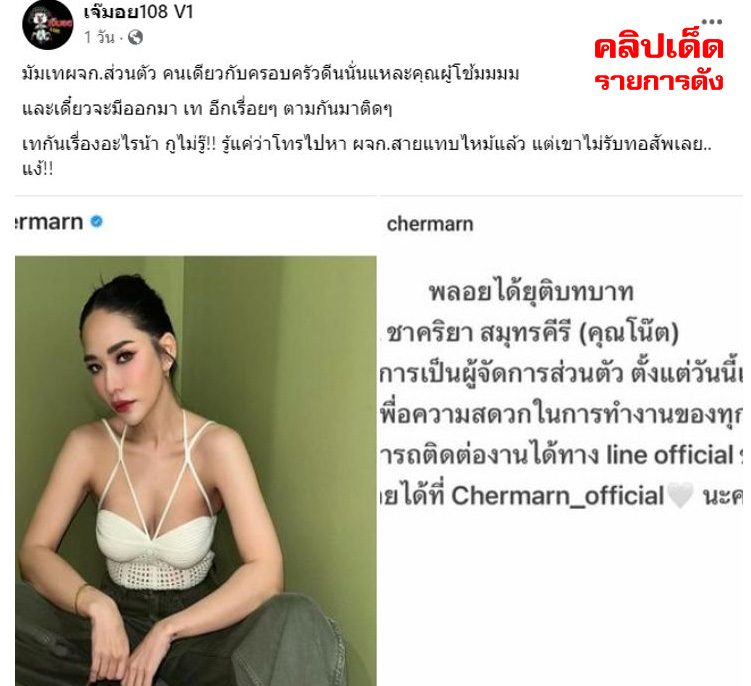Click the '1 วัน' post timestamp
The width and height of the screenshot is (751, 686).
click(x=99, y=37)
